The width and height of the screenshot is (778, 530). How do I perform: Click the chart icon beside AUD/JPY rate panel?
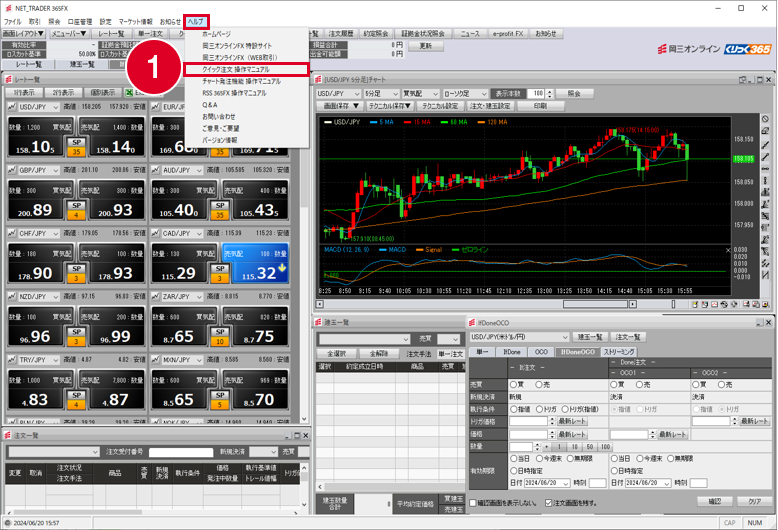[x=156, y=170]
